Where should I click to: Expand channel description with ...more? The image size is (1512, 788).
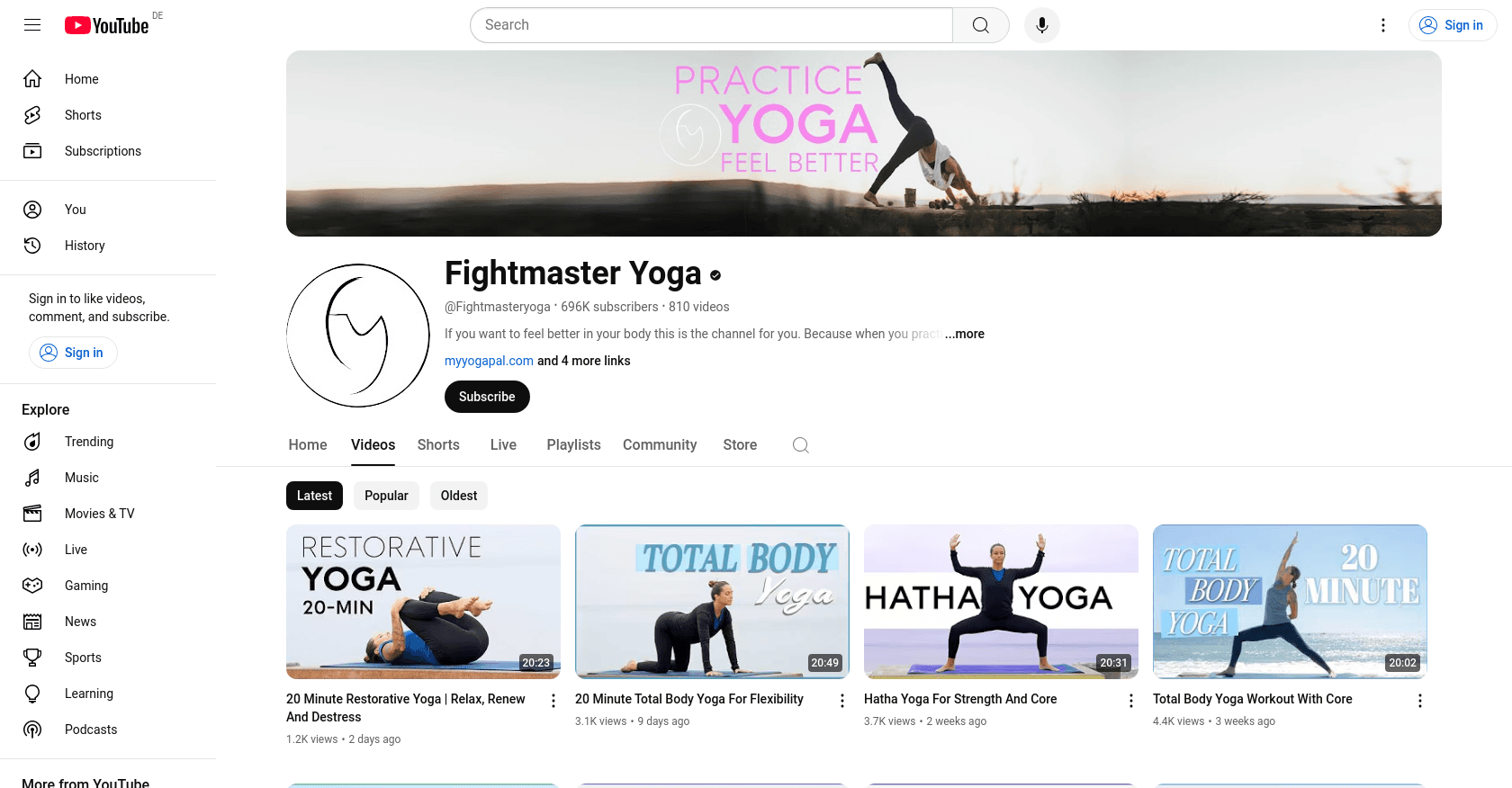point(965,334)
